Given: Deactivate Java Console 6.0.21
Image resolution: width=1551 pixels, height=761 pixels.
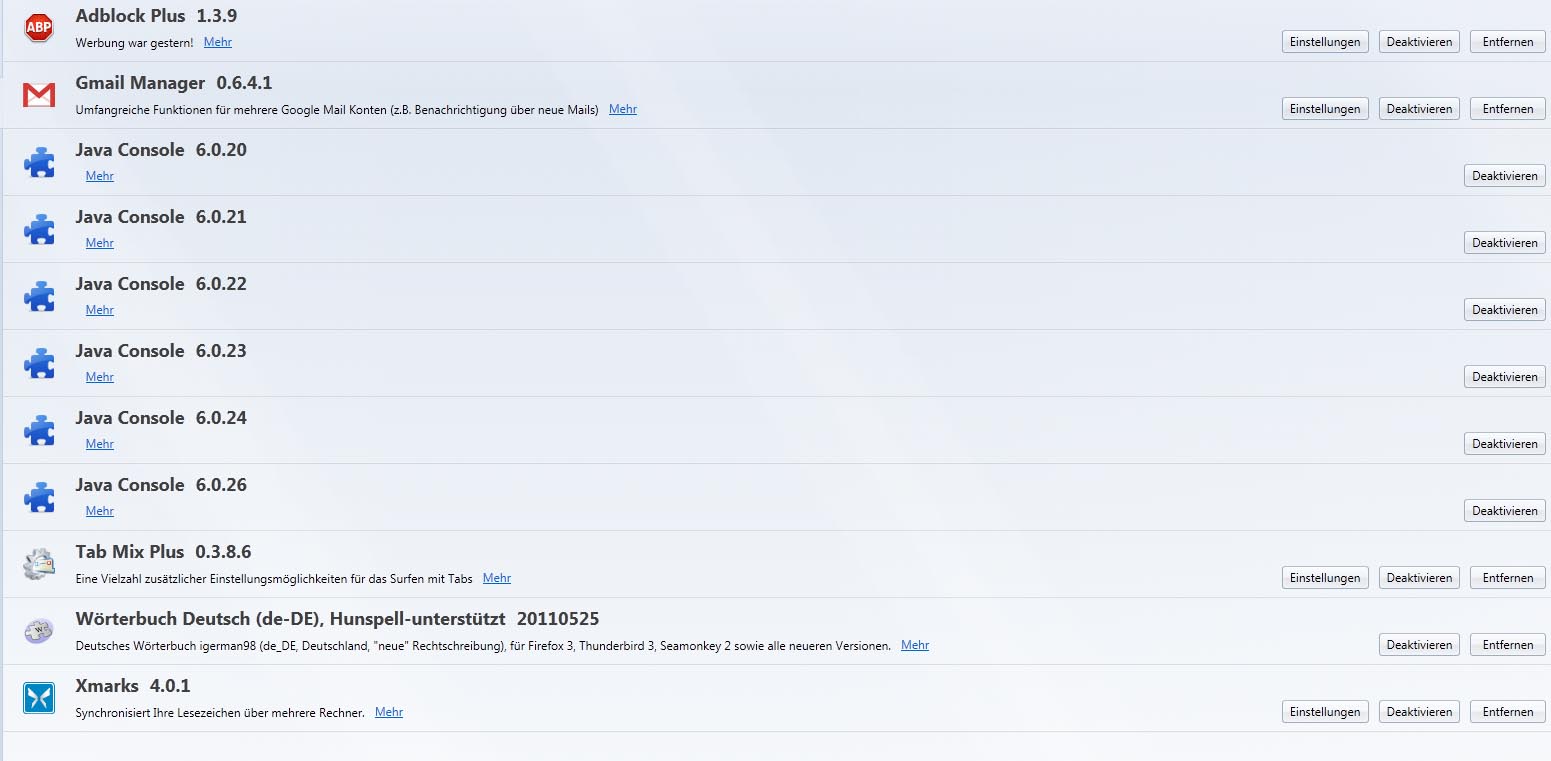Looking at the screenshot, I should click(x=1505, y=243).
